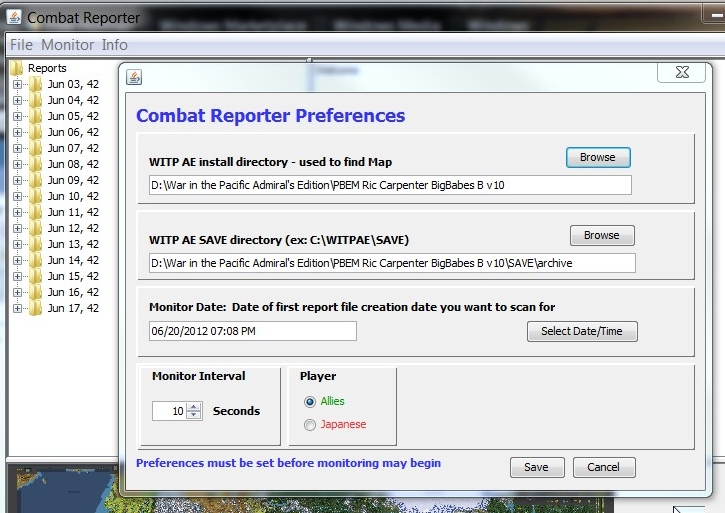This screenshot has width=725, height=513.
Task: Expand the Jun 15, 42 tree node
Action: 18,276
